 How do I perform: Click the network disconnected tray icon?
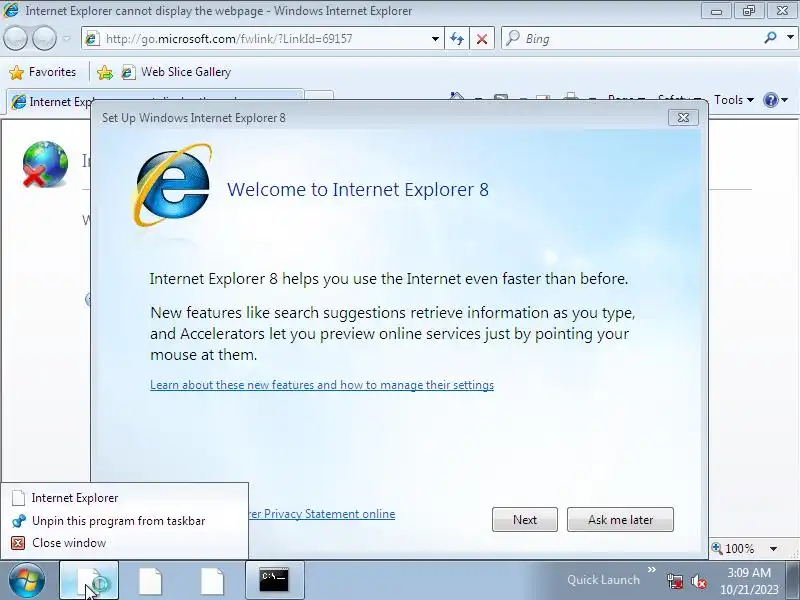pos(674,581)
